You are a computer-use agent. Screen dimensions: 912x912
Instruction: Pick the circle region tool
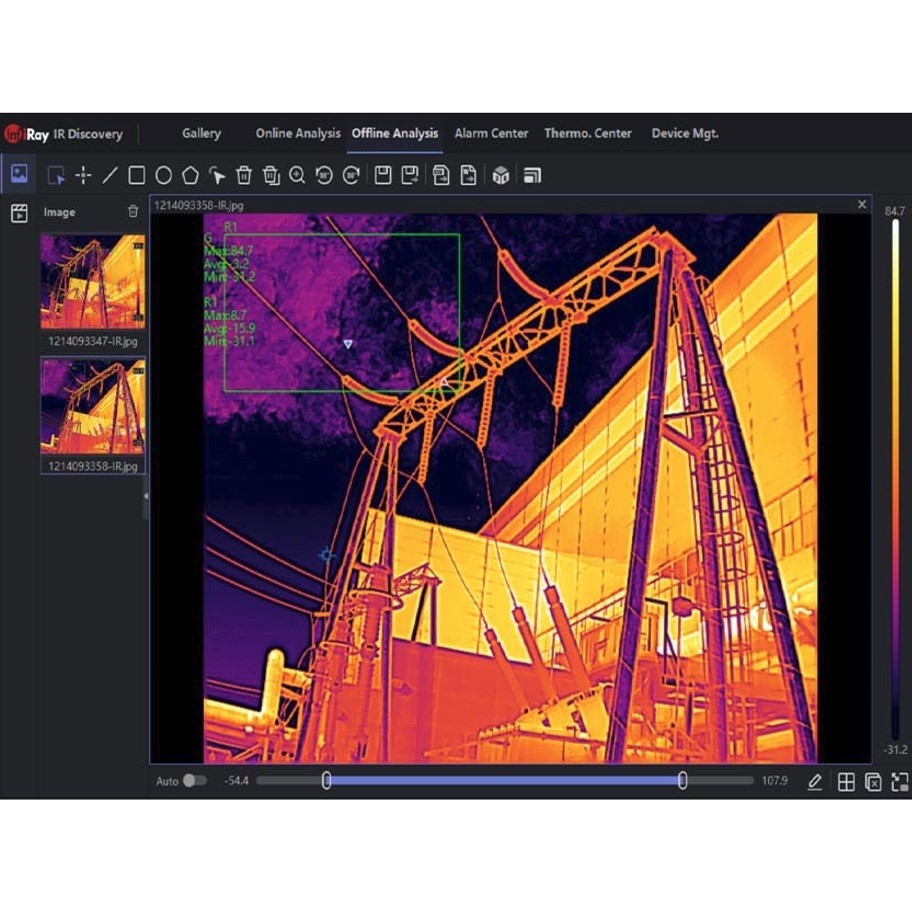tap(164, 176)
